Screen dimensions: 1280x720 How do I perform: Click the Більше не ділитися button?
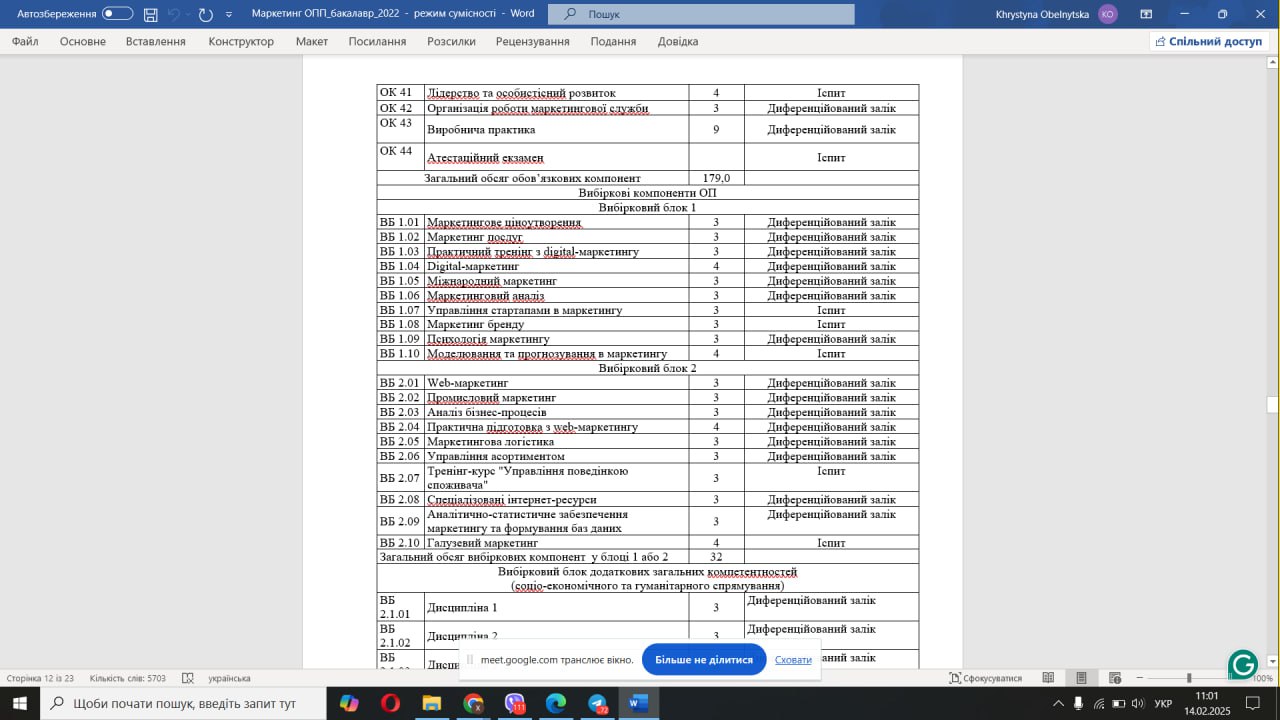pyautogui.click(x=704, y=660)
